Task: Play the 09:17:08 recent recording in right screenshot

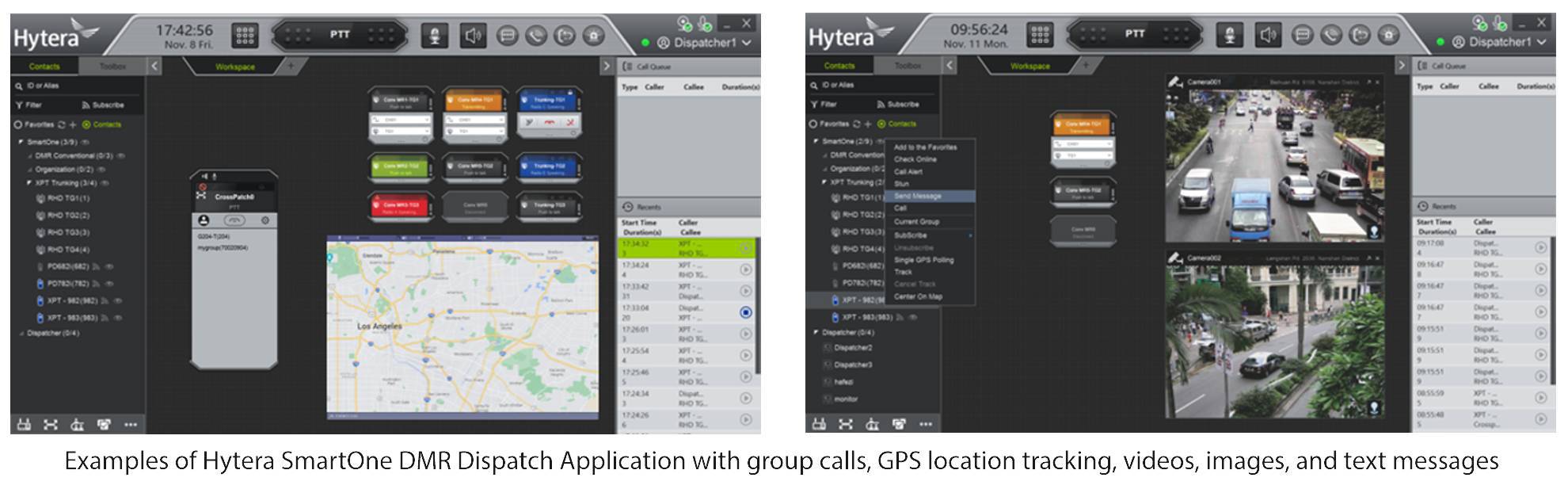Action: (x=1540, y=247)
